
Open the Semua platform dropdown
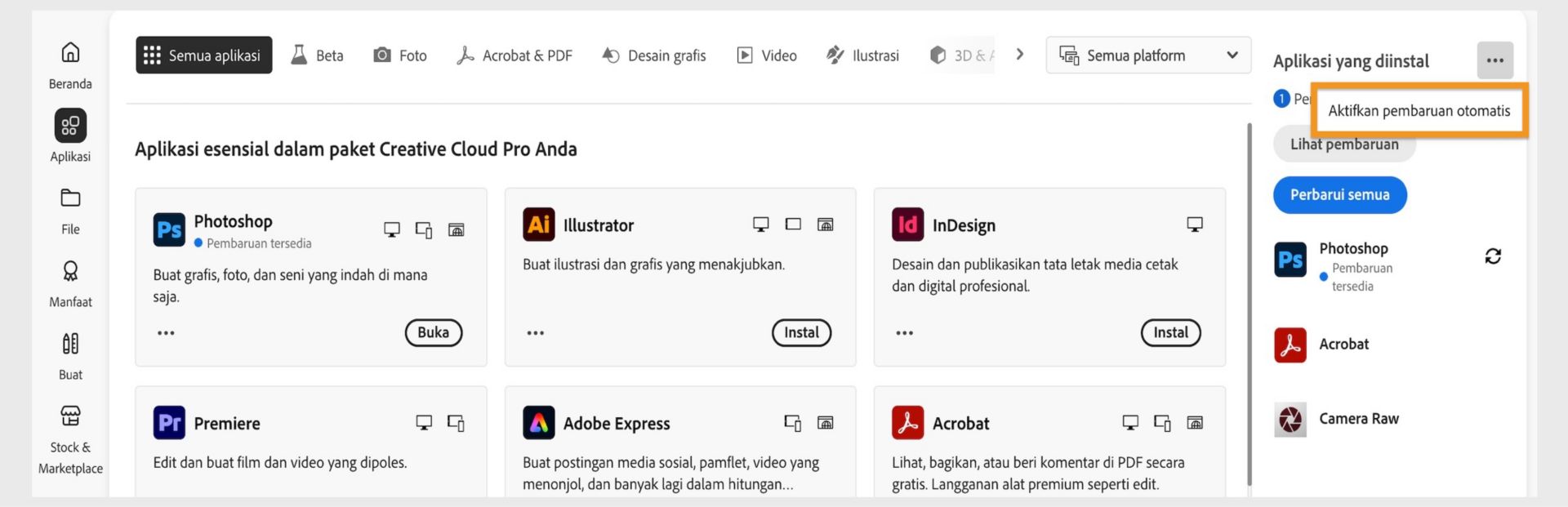coord(1148,56)
